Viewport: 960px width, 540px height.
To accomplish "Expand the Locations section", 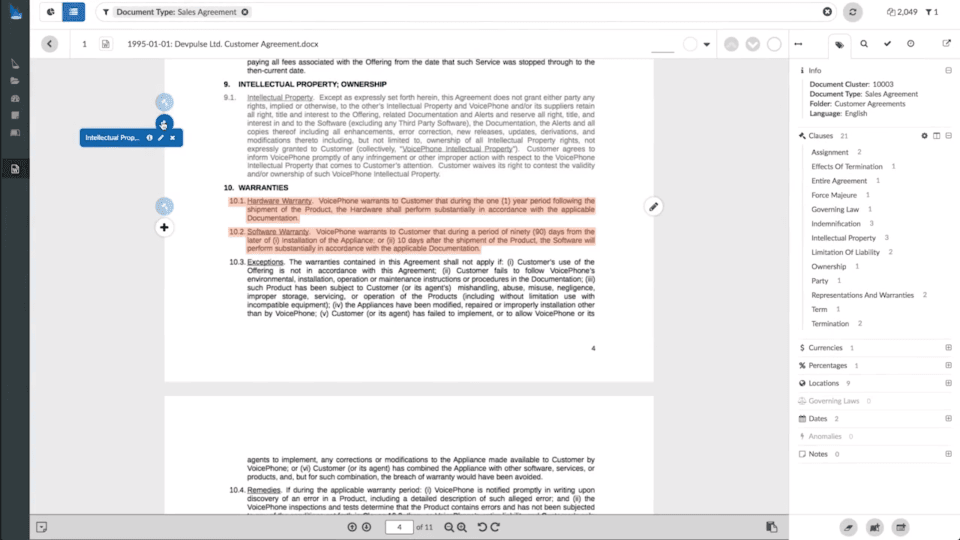I will [x=948, y=383].
